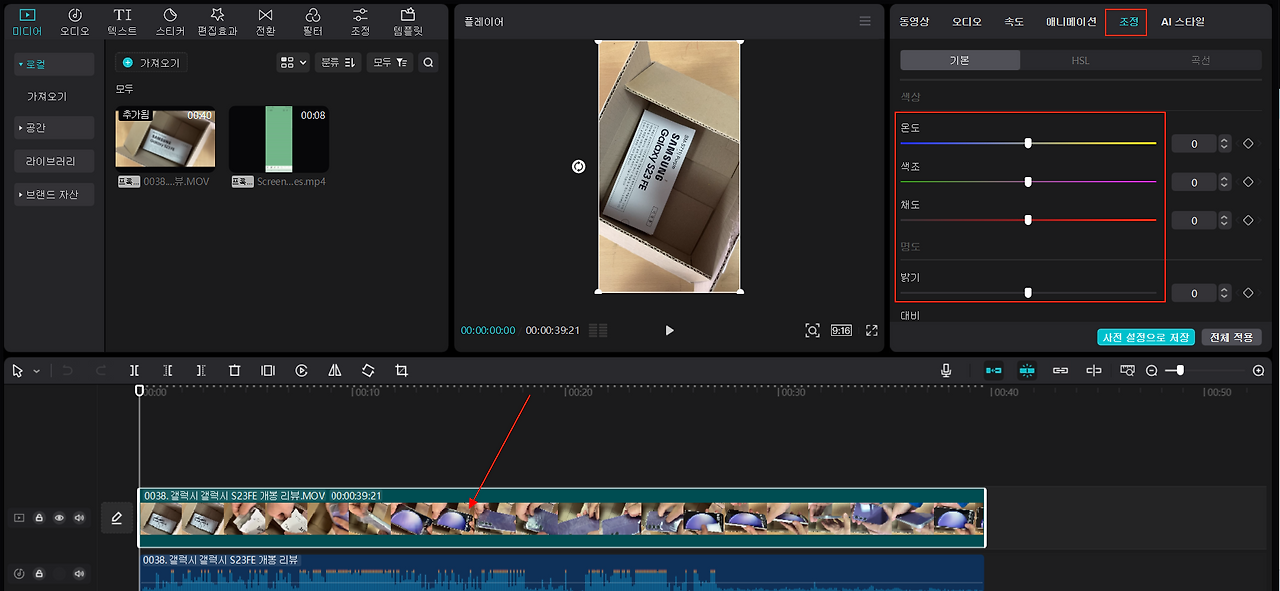Image resolution: width=1280 pixels, height=591 pixels.
Task: Toggle auto snapping in timeline toolbar
Action: (1027, 370)
